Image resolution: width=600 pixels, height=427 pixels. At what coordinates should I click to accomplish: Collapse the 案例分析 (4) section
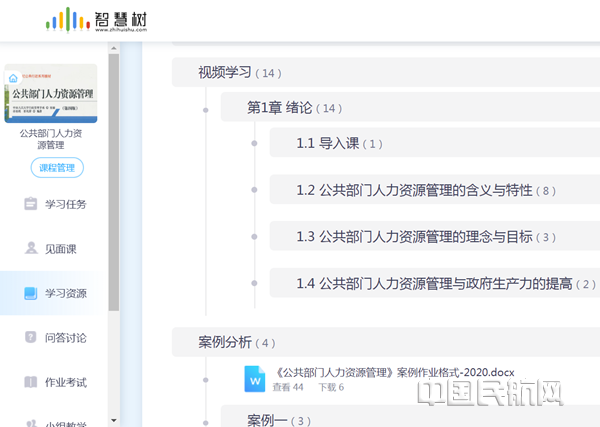point(386,342)
